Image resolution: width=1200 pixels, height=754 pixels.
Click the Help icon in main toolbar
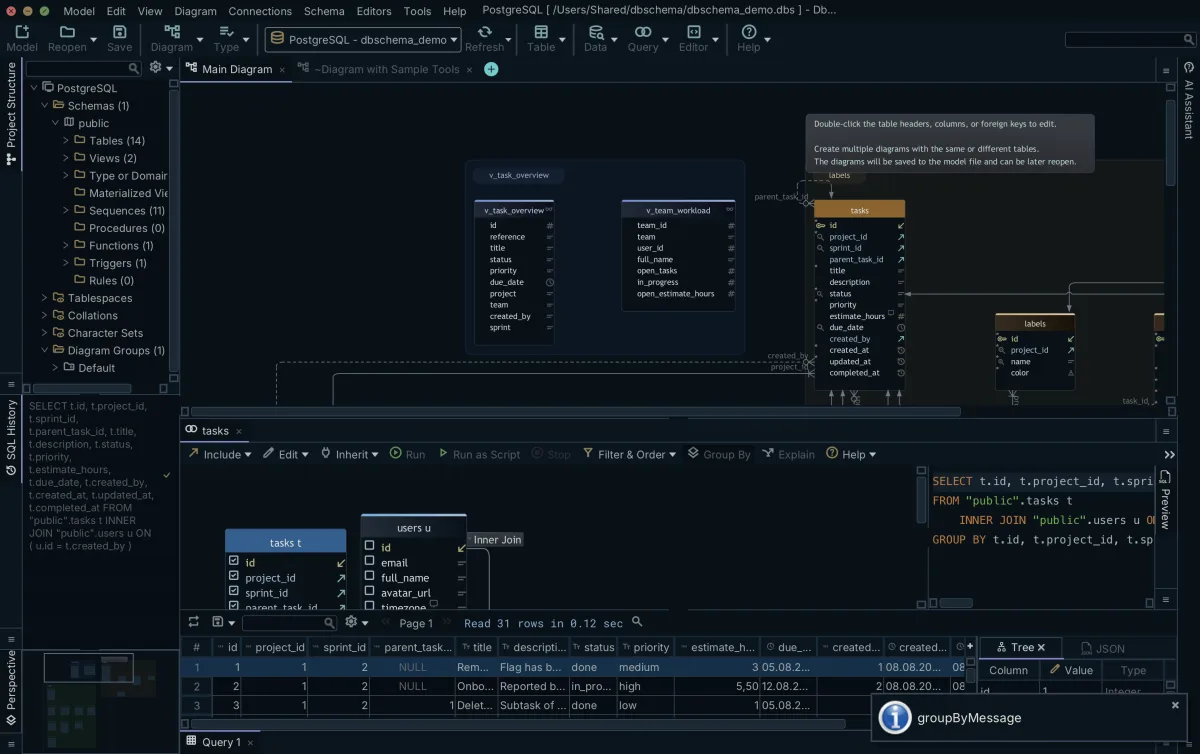(748, 33)
